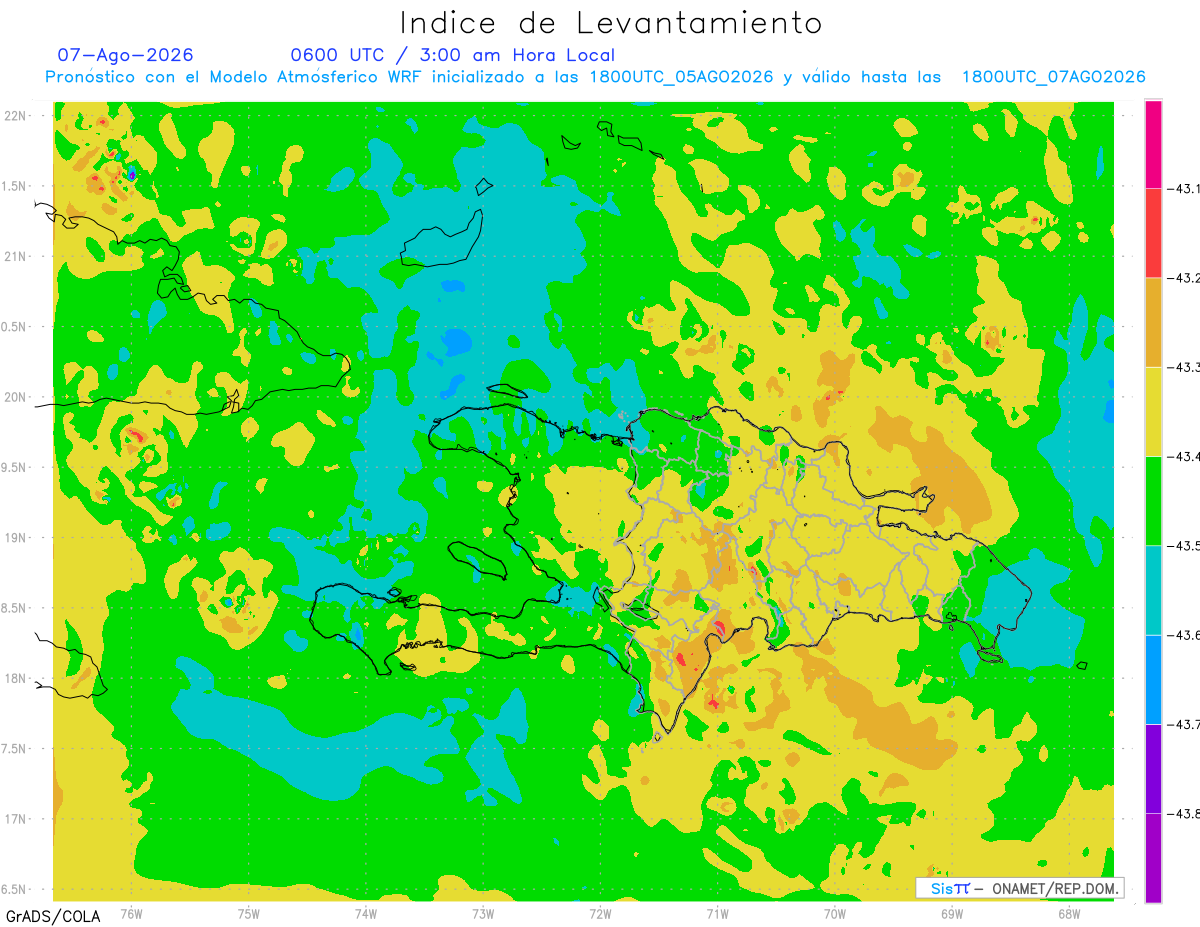Pick the orange legend swatch below -43.2
1200x927 pixels.
[x=1153, y=322]
